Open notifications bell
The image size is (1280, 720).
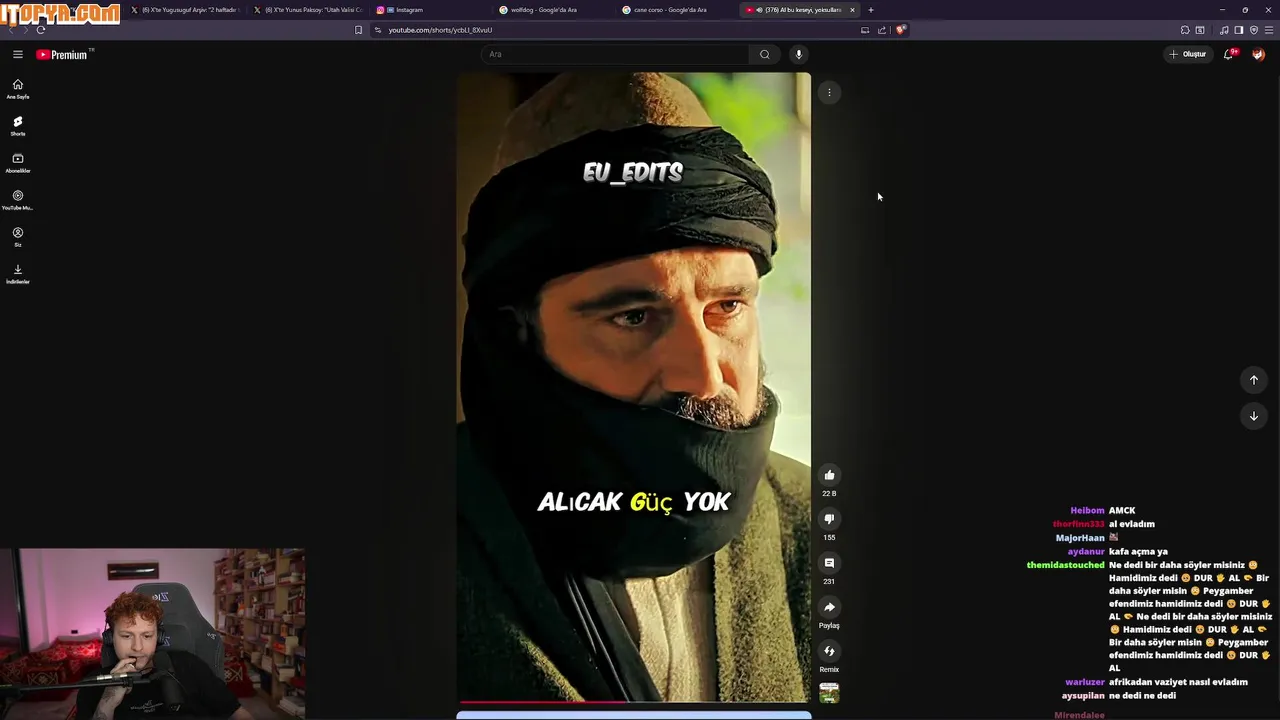point(1229,54)
